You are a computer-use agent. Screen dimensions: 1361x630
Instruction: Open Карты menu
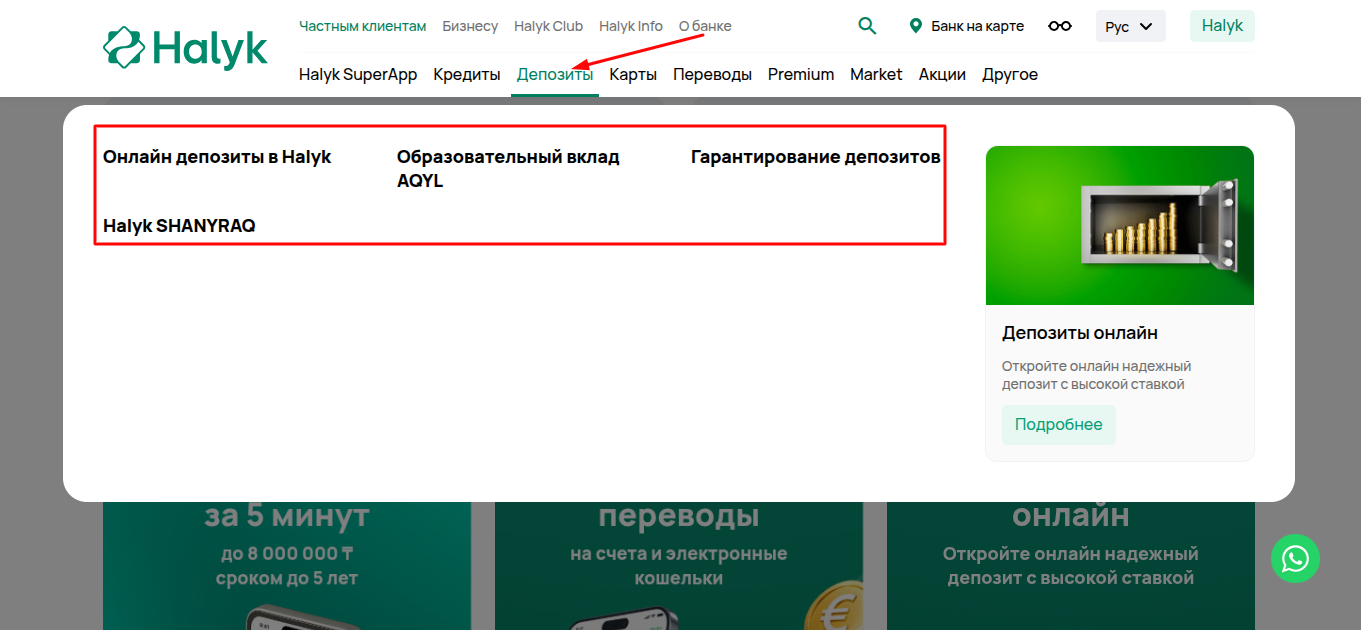[633, 74]
